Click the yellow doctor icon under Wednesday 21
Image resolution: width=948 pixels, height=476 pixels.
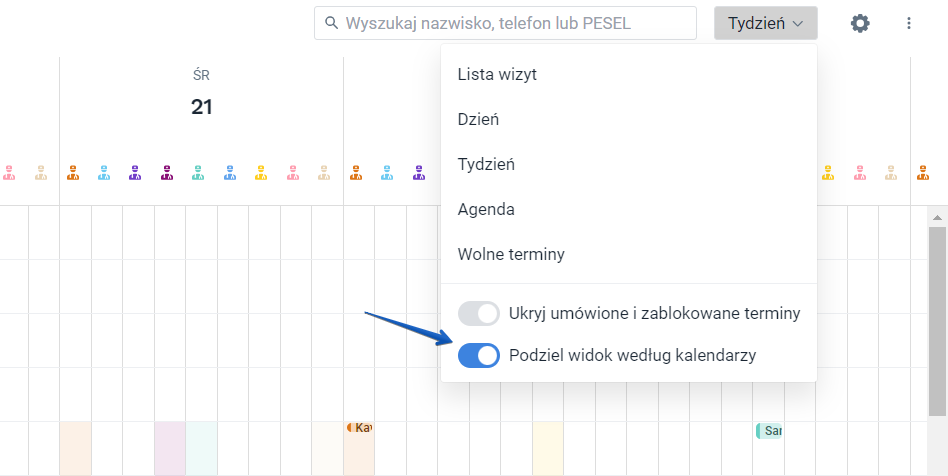click(261, 173)
